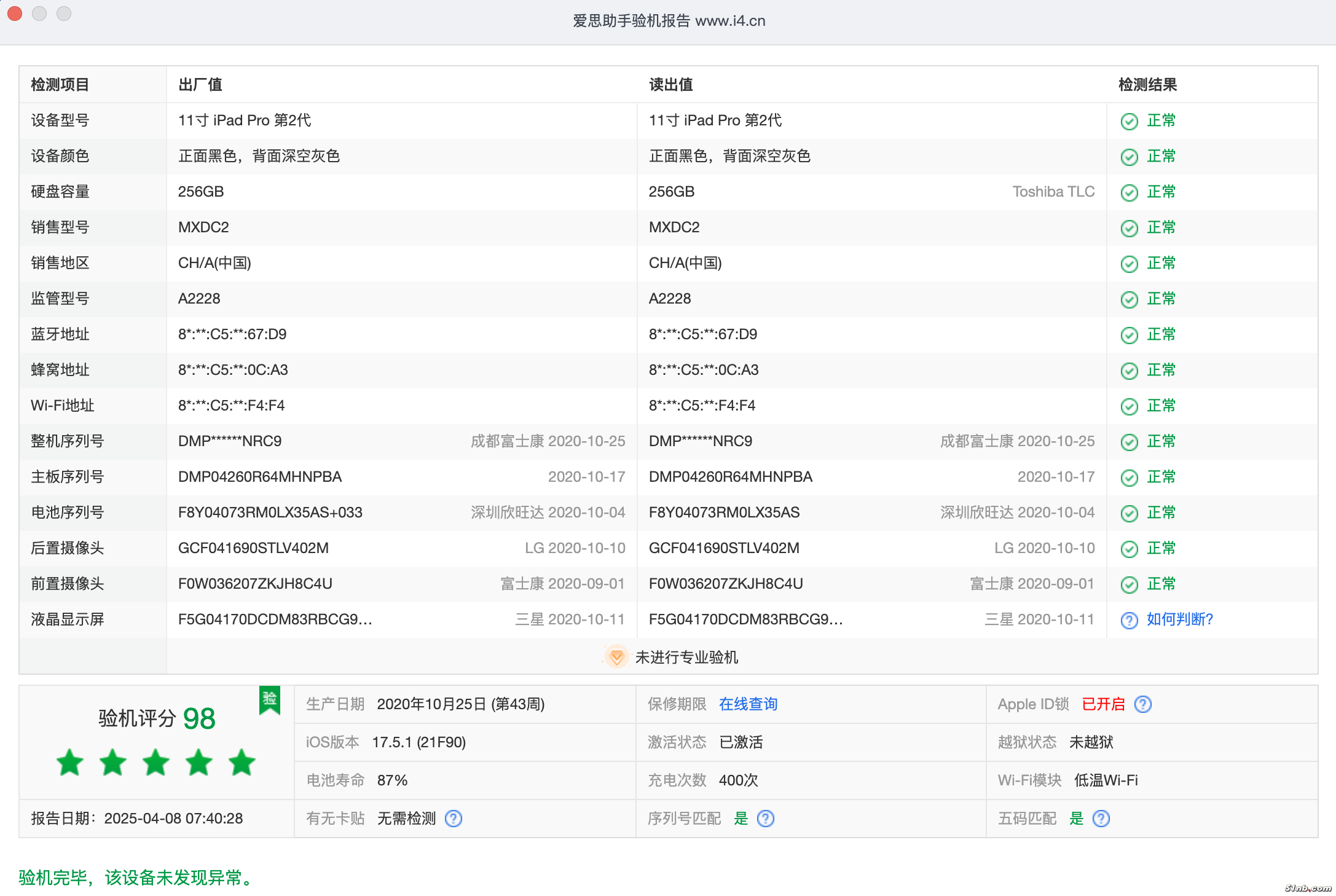Click the first green rating star
1336x896 pixels.
tap(70, 763)
